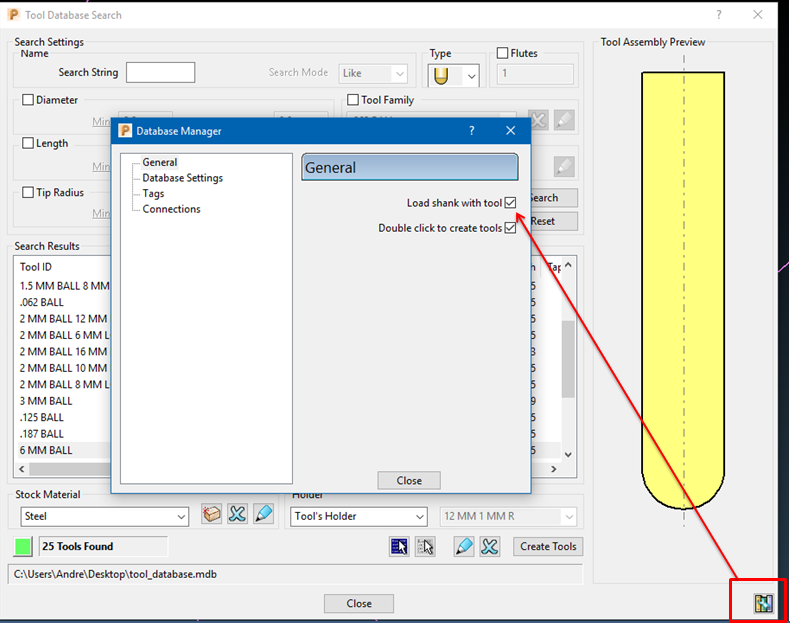This screenshot has width=790, height=623.
Task: Select the 3 MM BALL row
Action: click(x=64, y=401)
